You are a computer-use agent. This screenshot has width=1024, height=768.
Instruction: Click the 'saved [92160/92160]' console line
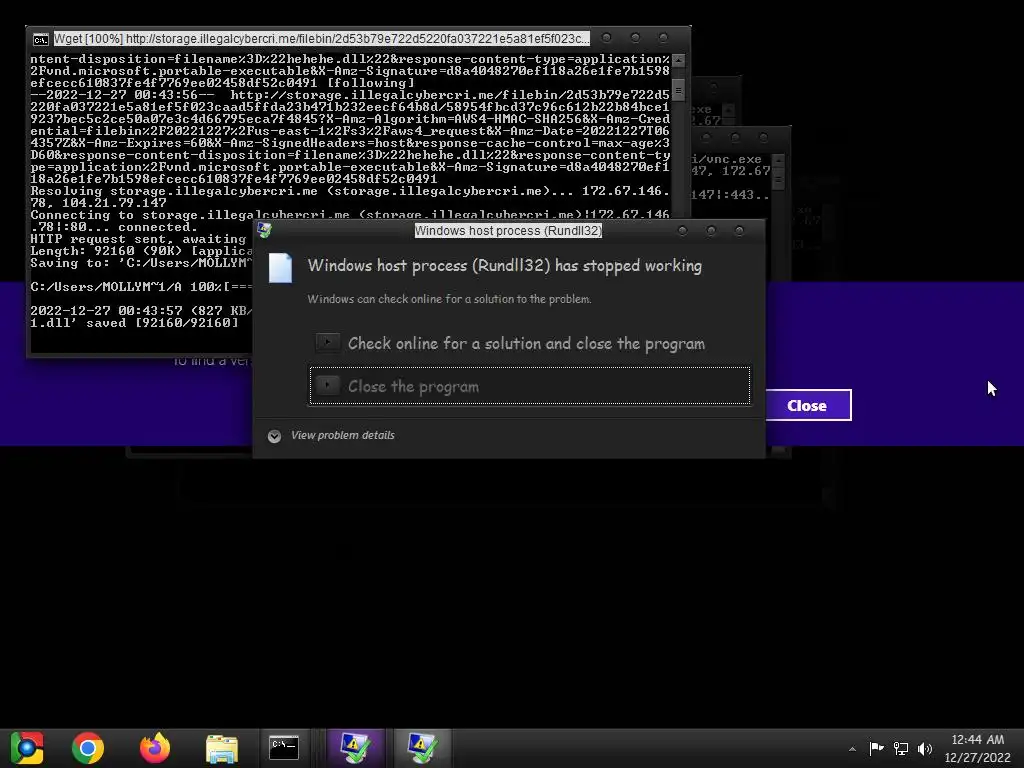pyautogui.click(x=135, y=323)
